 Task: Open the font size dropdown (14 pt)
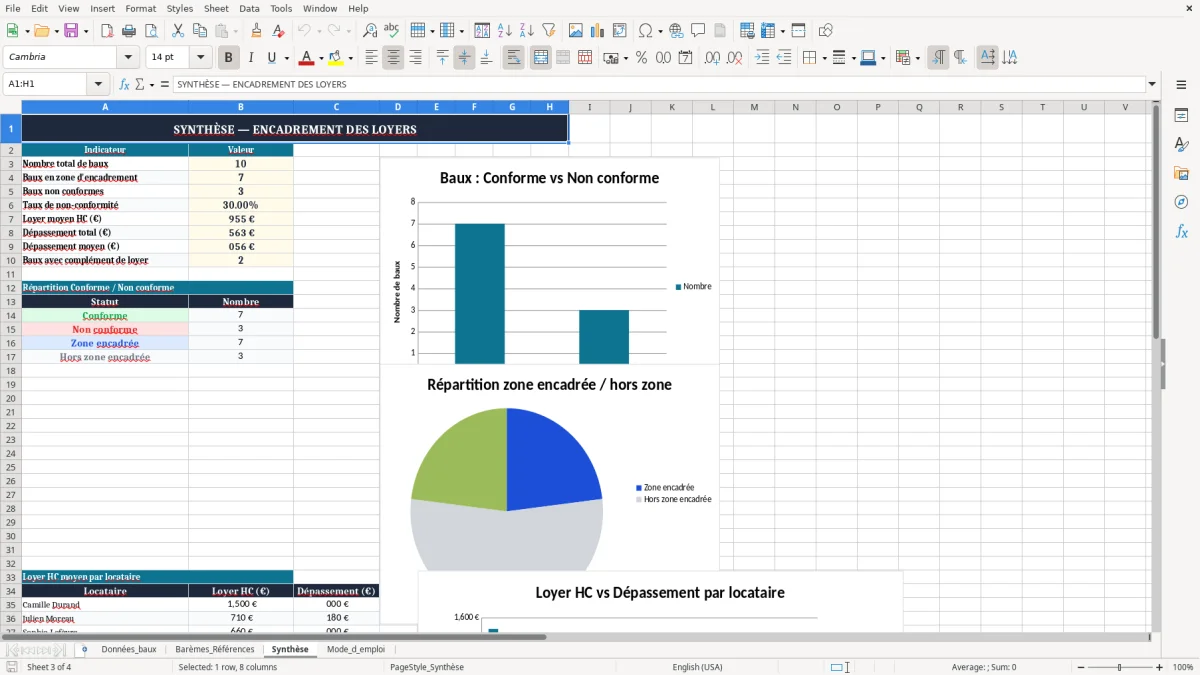[x=201, y=57]
